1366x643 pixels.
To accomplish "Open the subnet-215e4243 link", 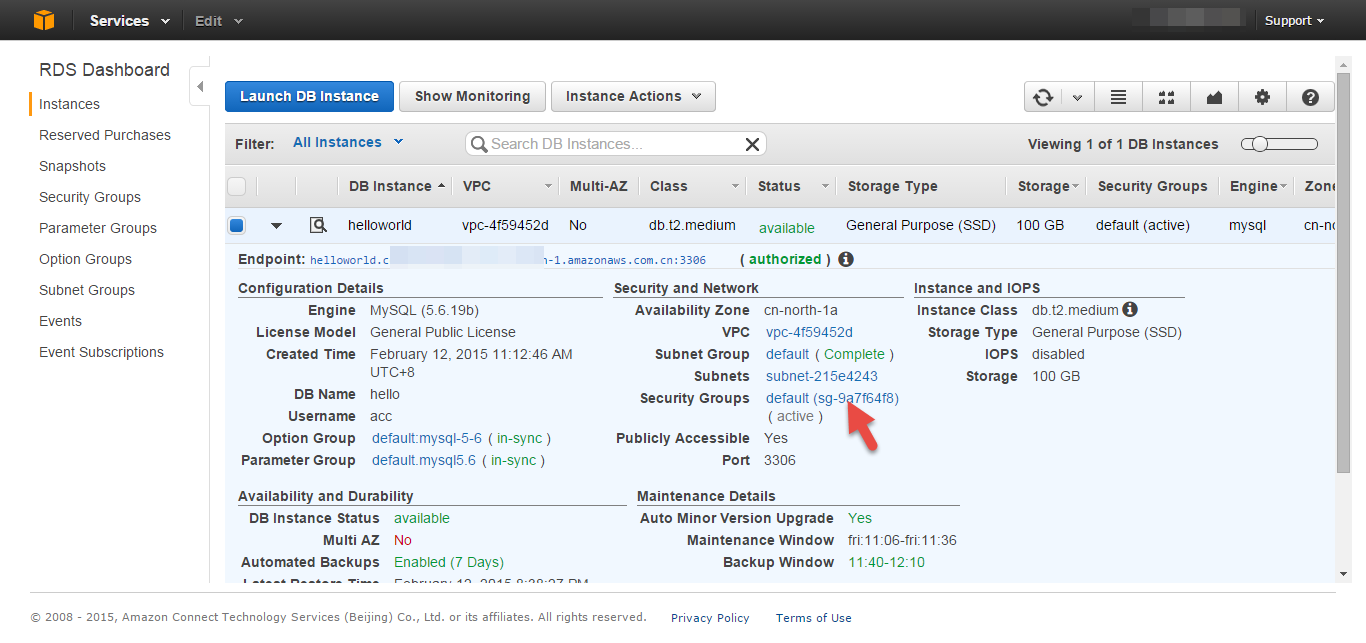I will pyautogui.click(x=822, y=376).
